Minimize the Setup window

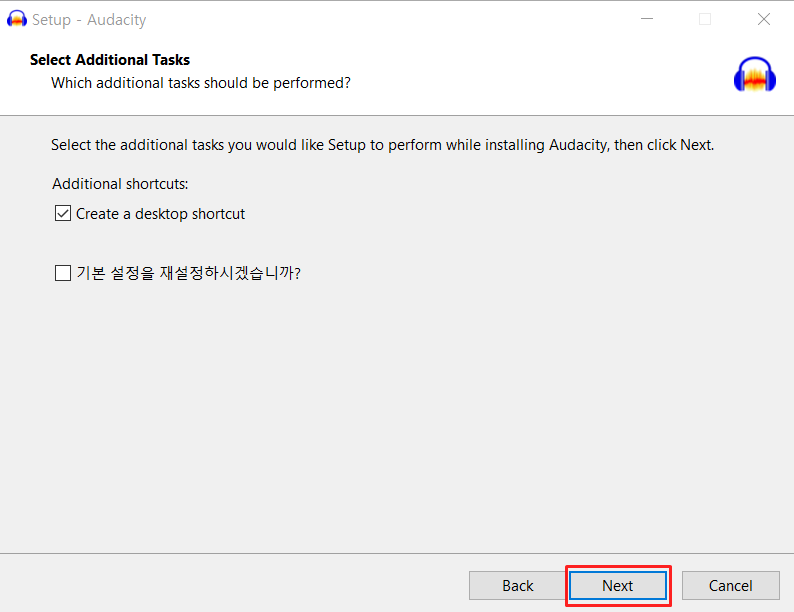[647, 19]
